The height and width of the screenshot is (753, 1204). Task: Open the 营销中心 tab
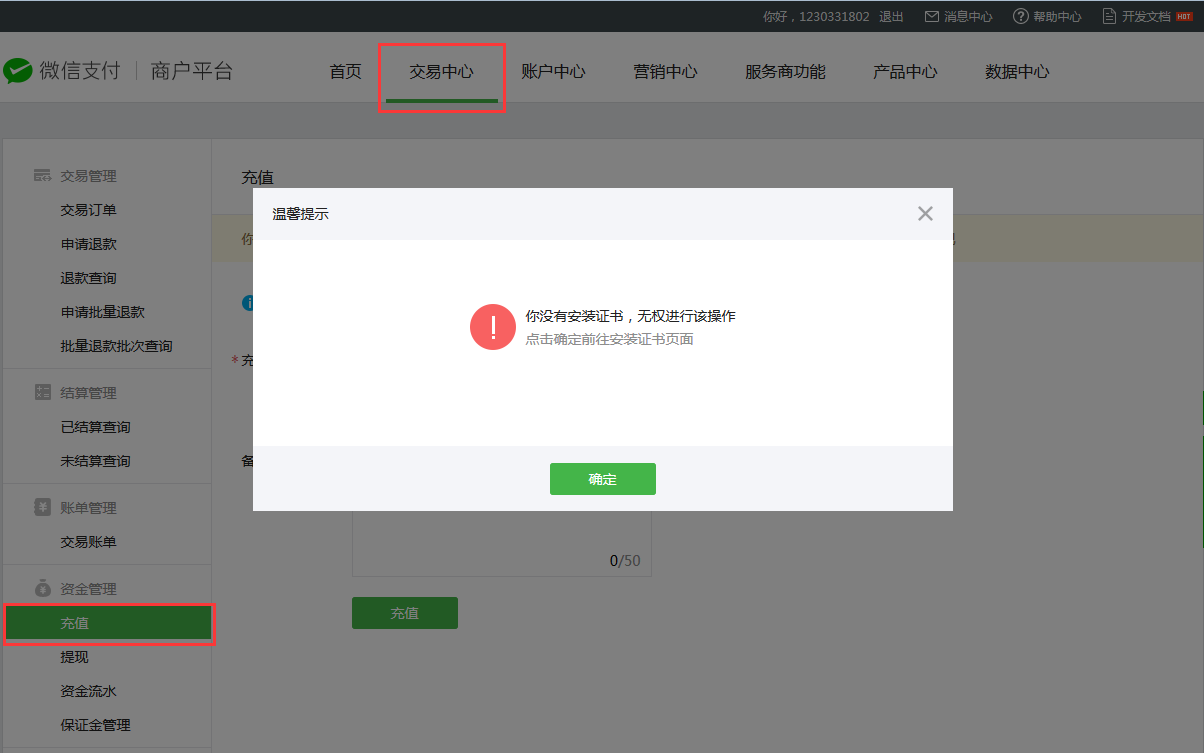pyautogui.click(x=665, y=72)
